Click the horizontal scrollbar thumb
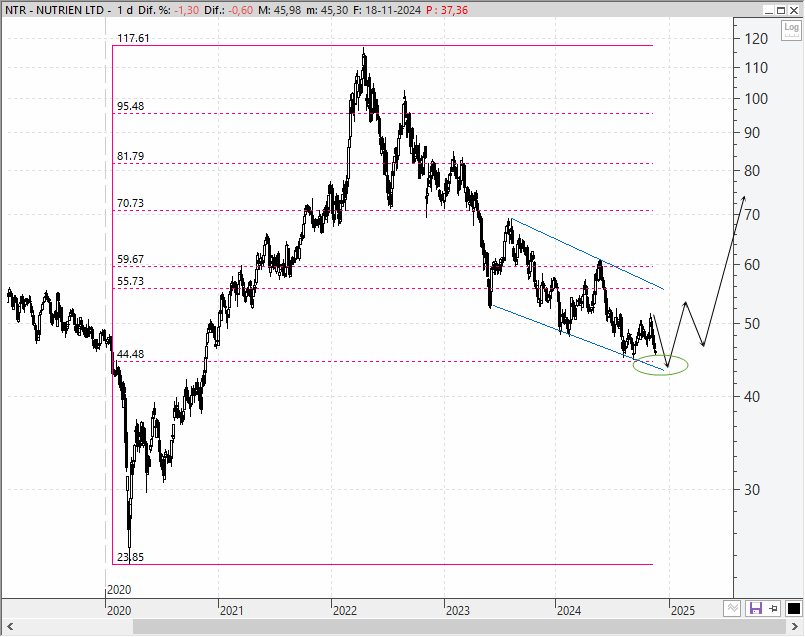Image resolution: width=805 pixels, height=637 pixels. [x=460, y=627]
